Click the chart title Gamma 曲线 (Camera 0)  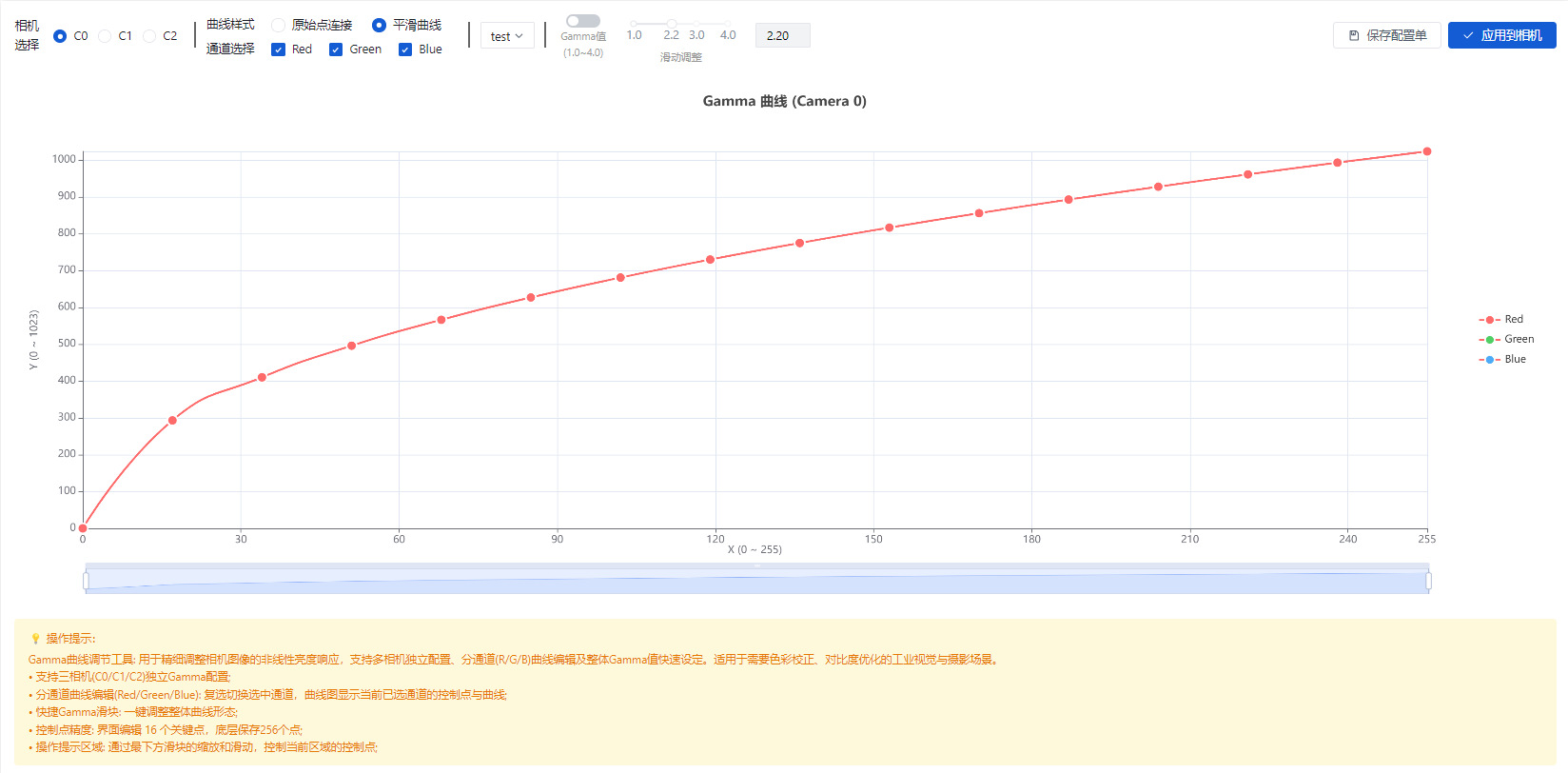(x=784, y=101)
